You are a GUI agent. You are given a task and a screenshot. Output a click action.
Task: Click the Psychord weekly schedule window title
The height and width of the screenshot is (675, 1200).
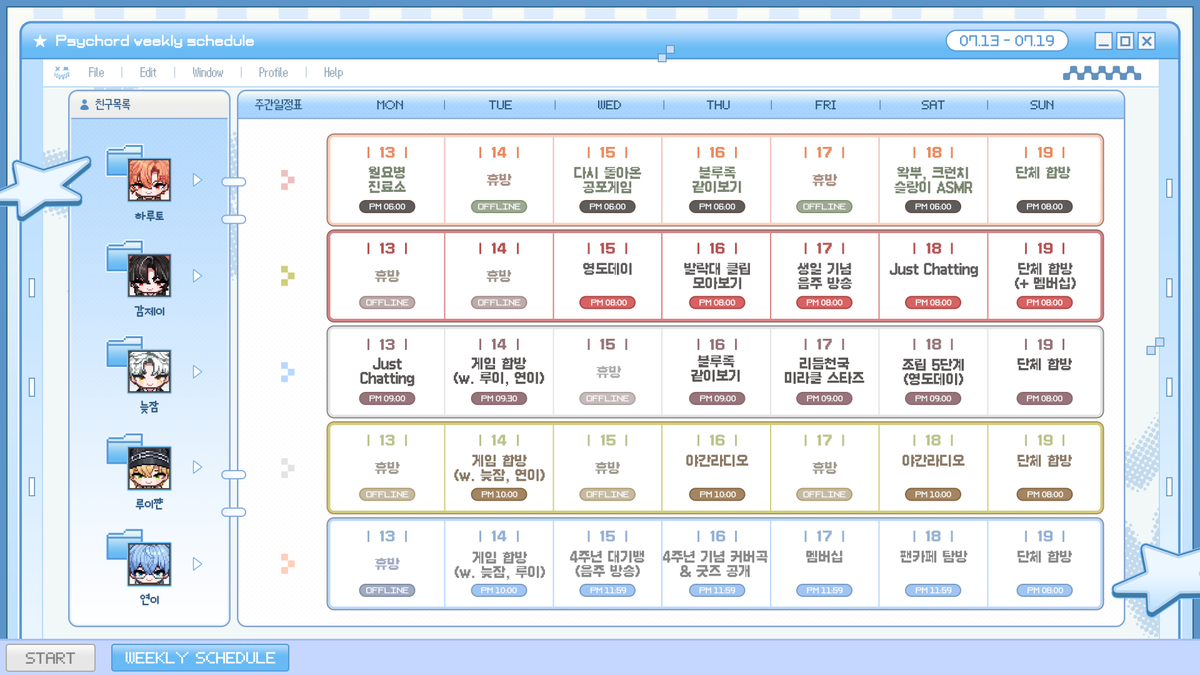tap(155, 41)
